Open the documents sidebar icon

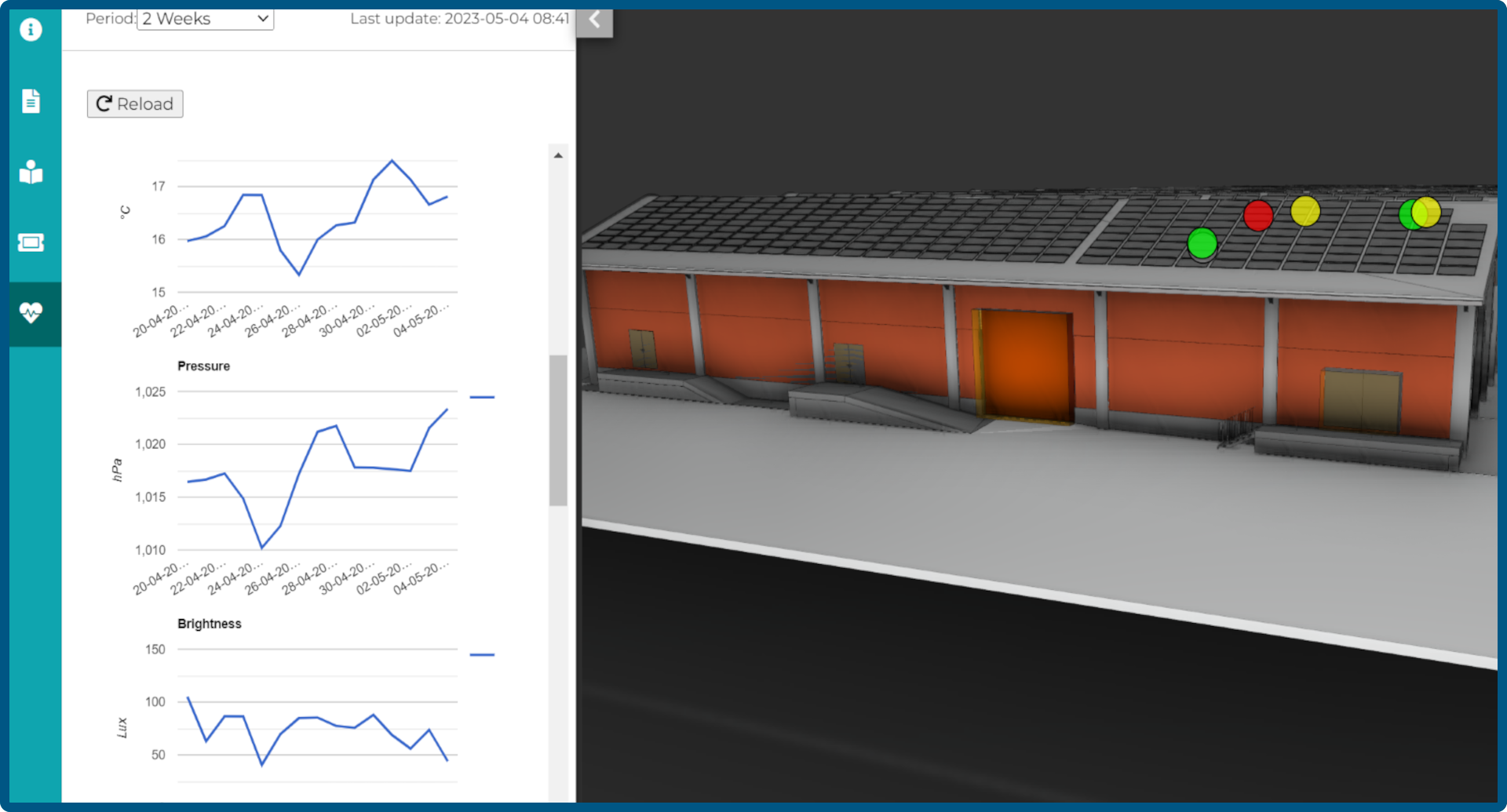pos(31,100)
